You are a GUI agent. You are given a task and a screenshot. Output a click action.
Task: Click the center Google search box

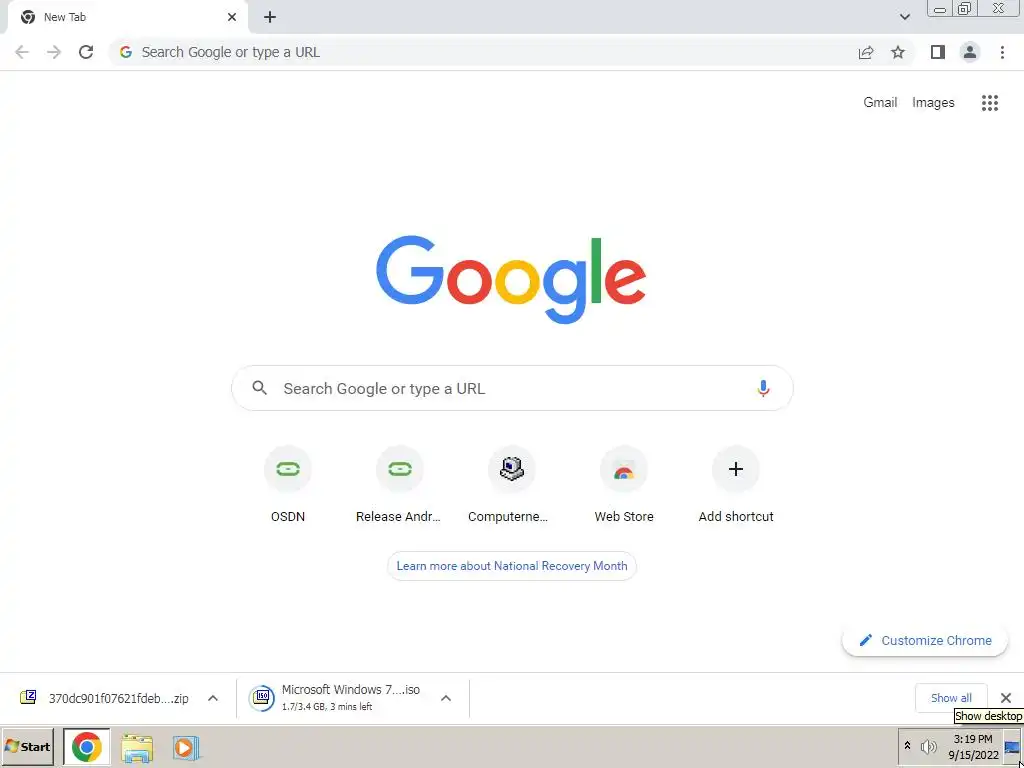coord(512,389)
